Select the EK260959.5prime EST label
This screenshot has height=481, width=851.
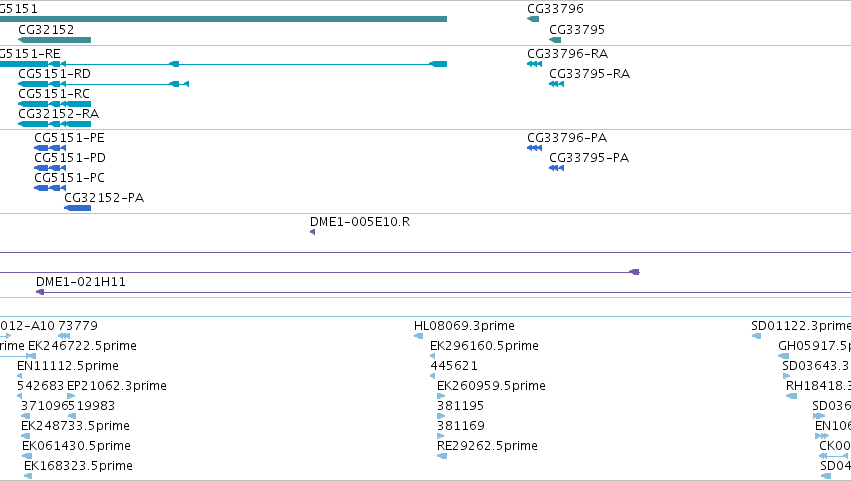(491, 386)
